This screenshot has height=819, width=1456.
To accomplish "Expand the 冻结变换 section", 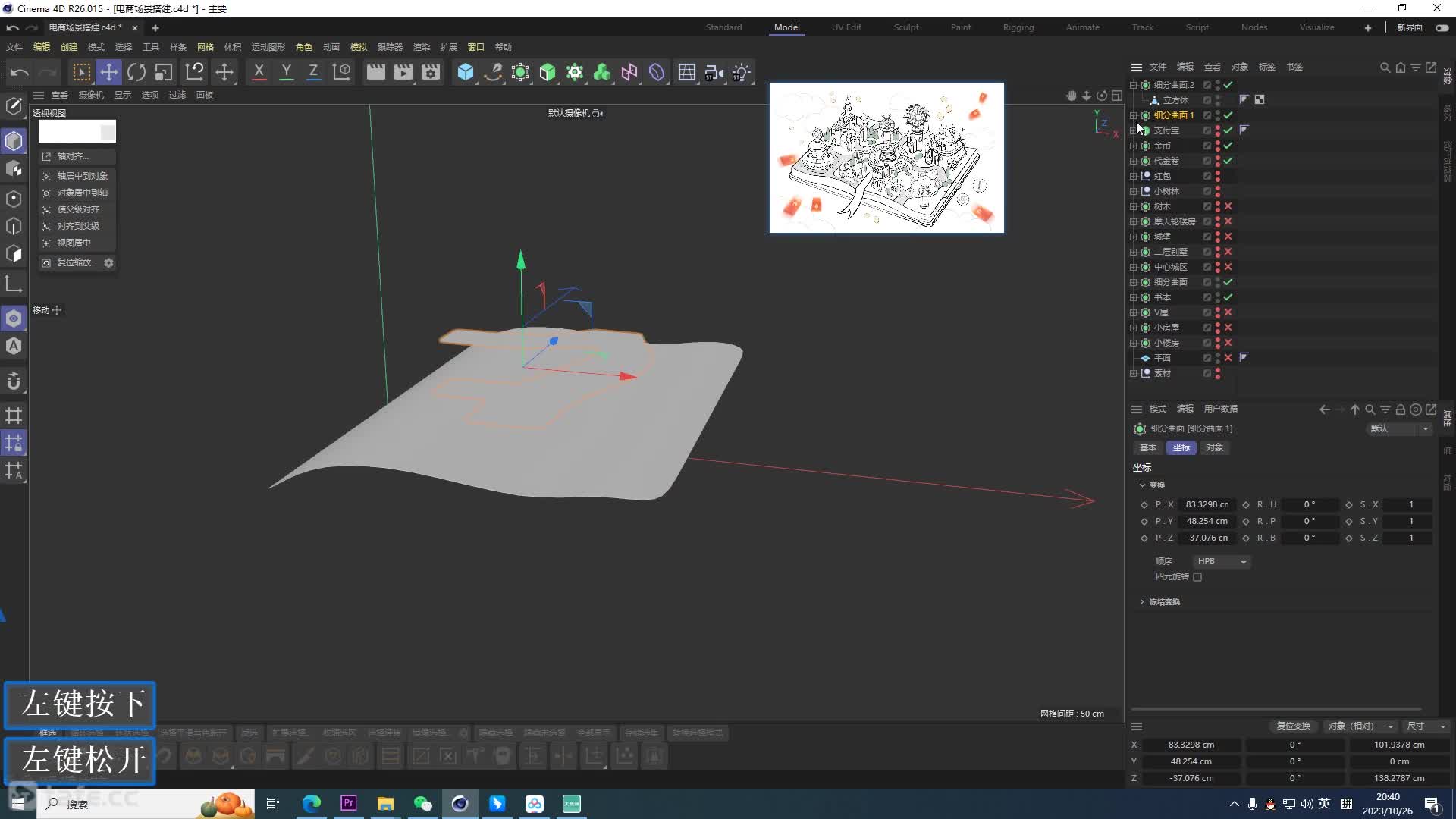I will pyautogui.click(x=1142, y=602).
